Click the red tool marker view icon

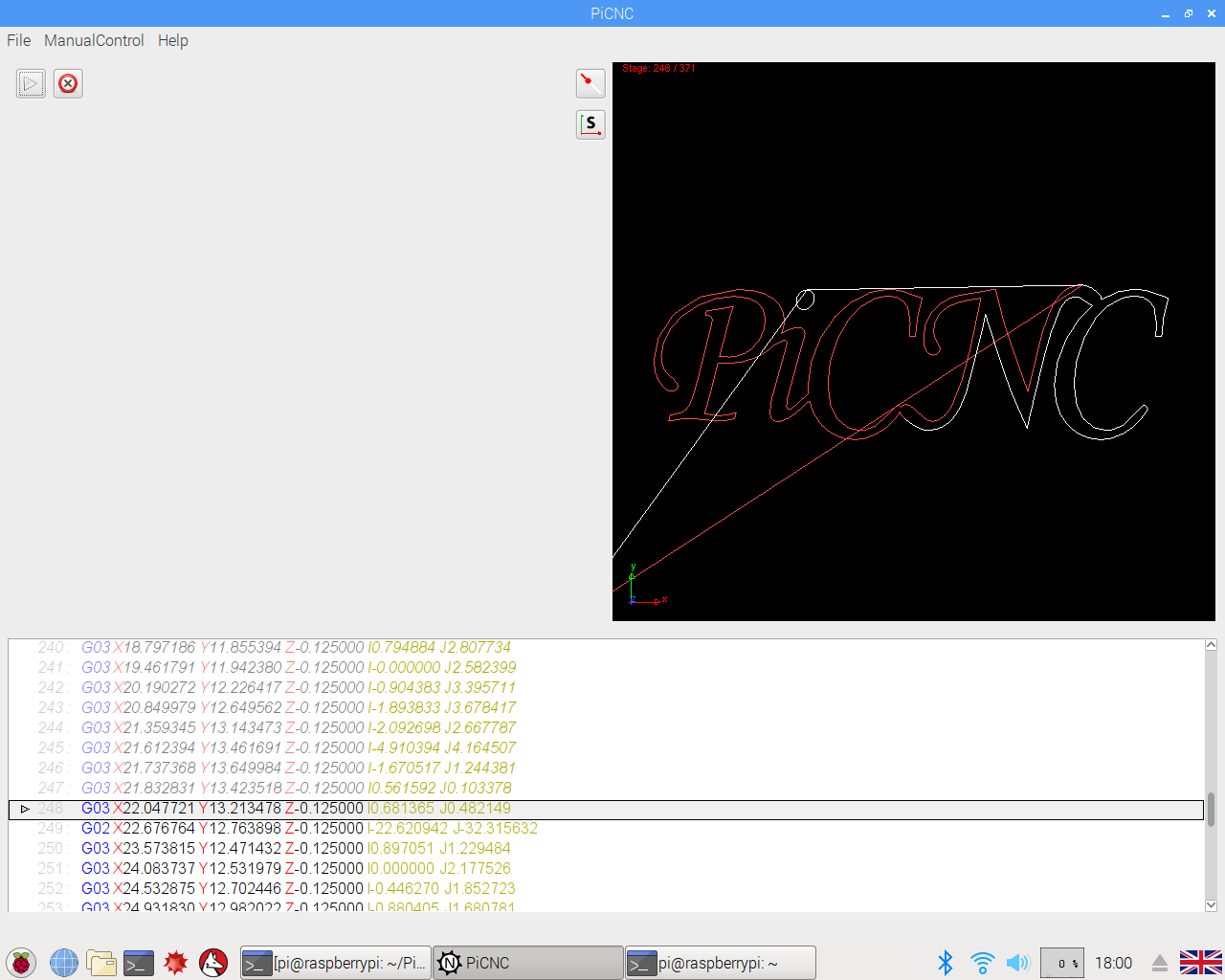click(x=590, y=83)
